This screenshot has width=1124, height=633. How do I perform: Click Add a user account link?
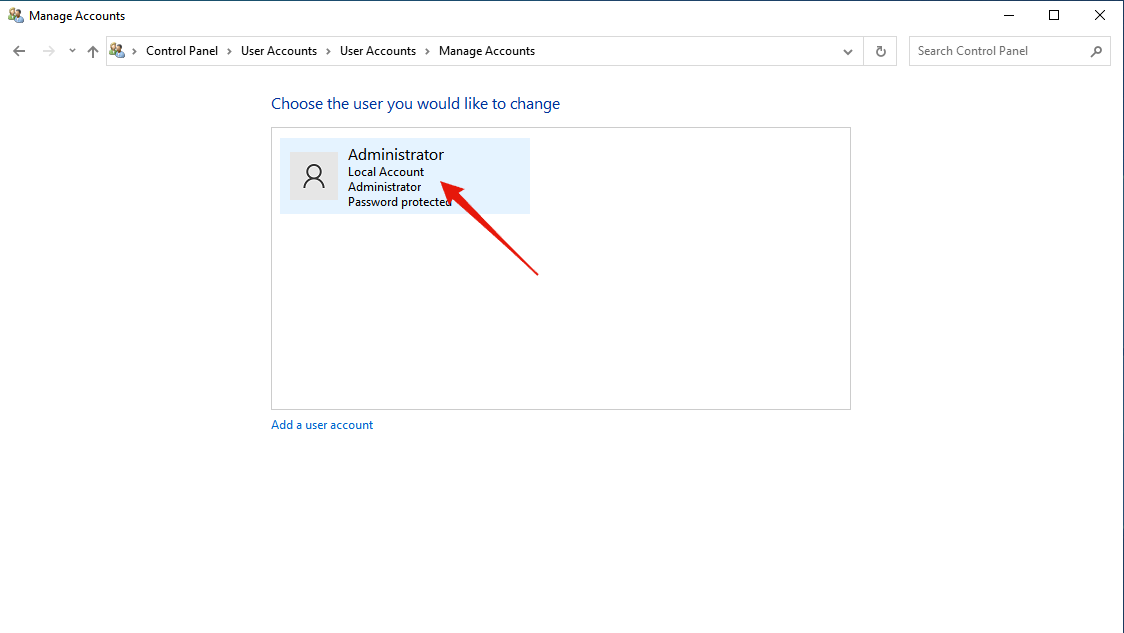tap(322, 425)
